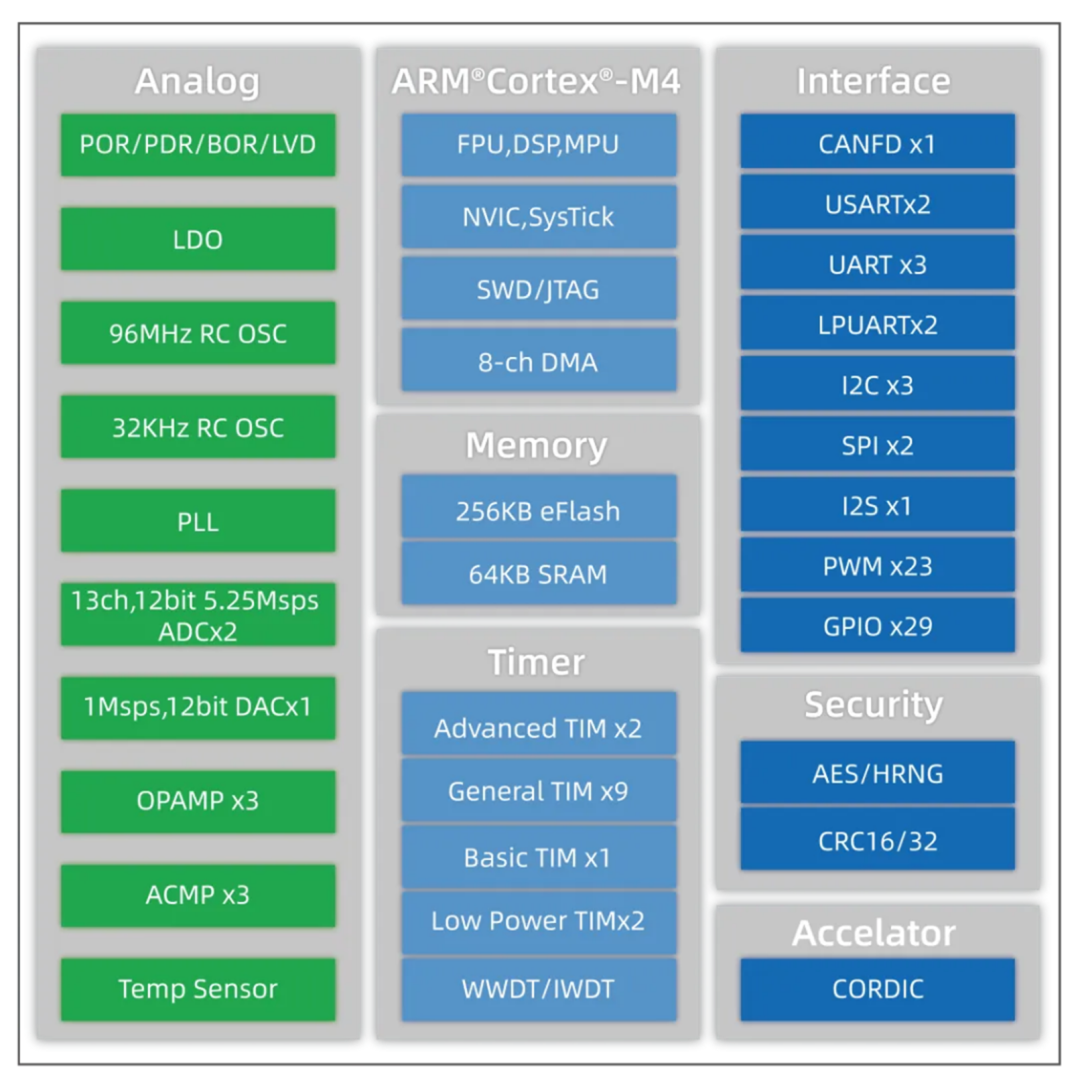
Task: Select the WWDT/IWDT timer block
Action: pyautogui.click(x=539, y=989)
